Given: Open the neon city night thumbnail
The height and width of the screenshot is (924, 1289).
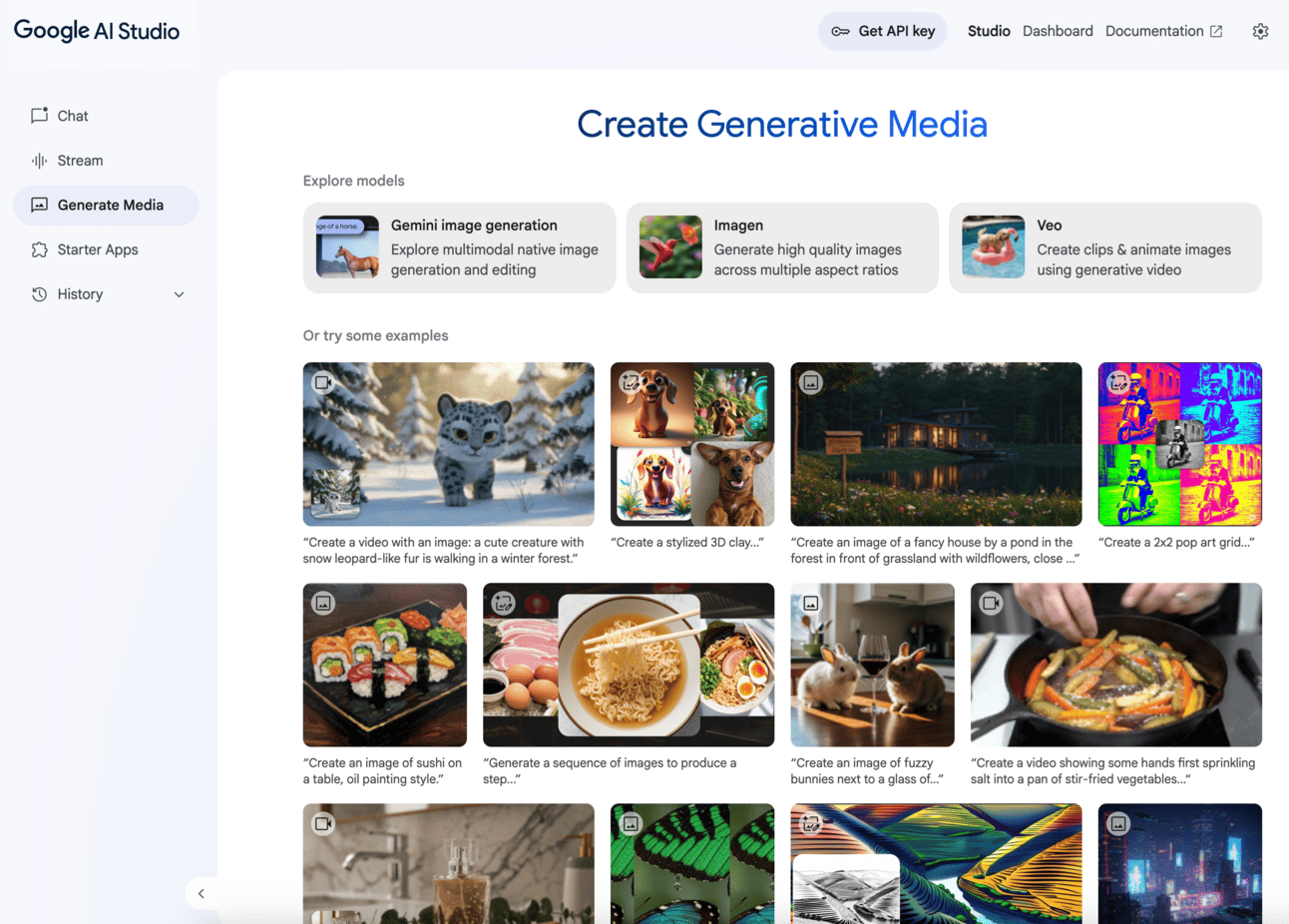Looking at the screenshot, I should click(x=1180, y=864).
